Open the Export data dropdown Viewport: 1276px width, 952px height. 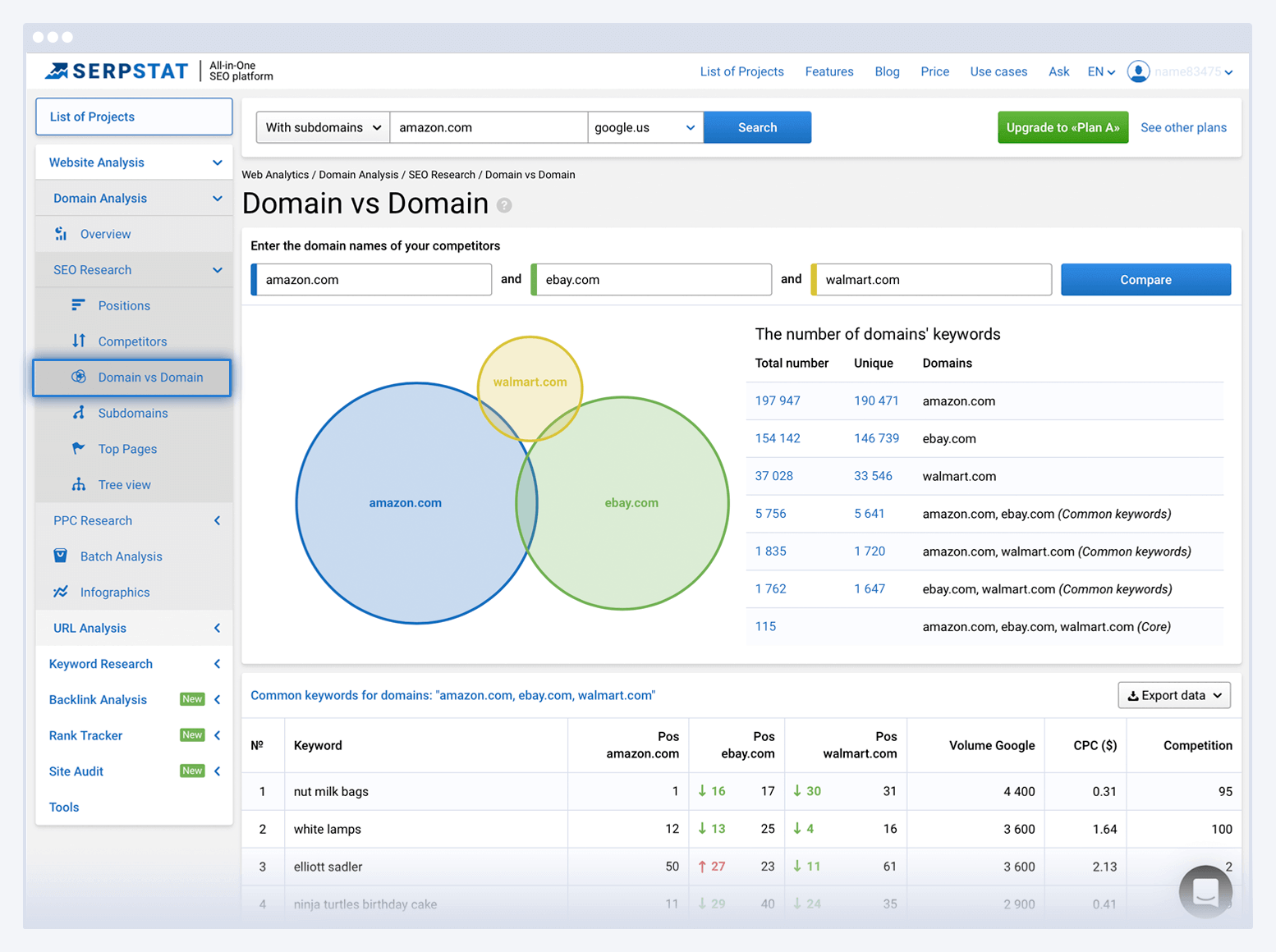[x=1174, y=695]
